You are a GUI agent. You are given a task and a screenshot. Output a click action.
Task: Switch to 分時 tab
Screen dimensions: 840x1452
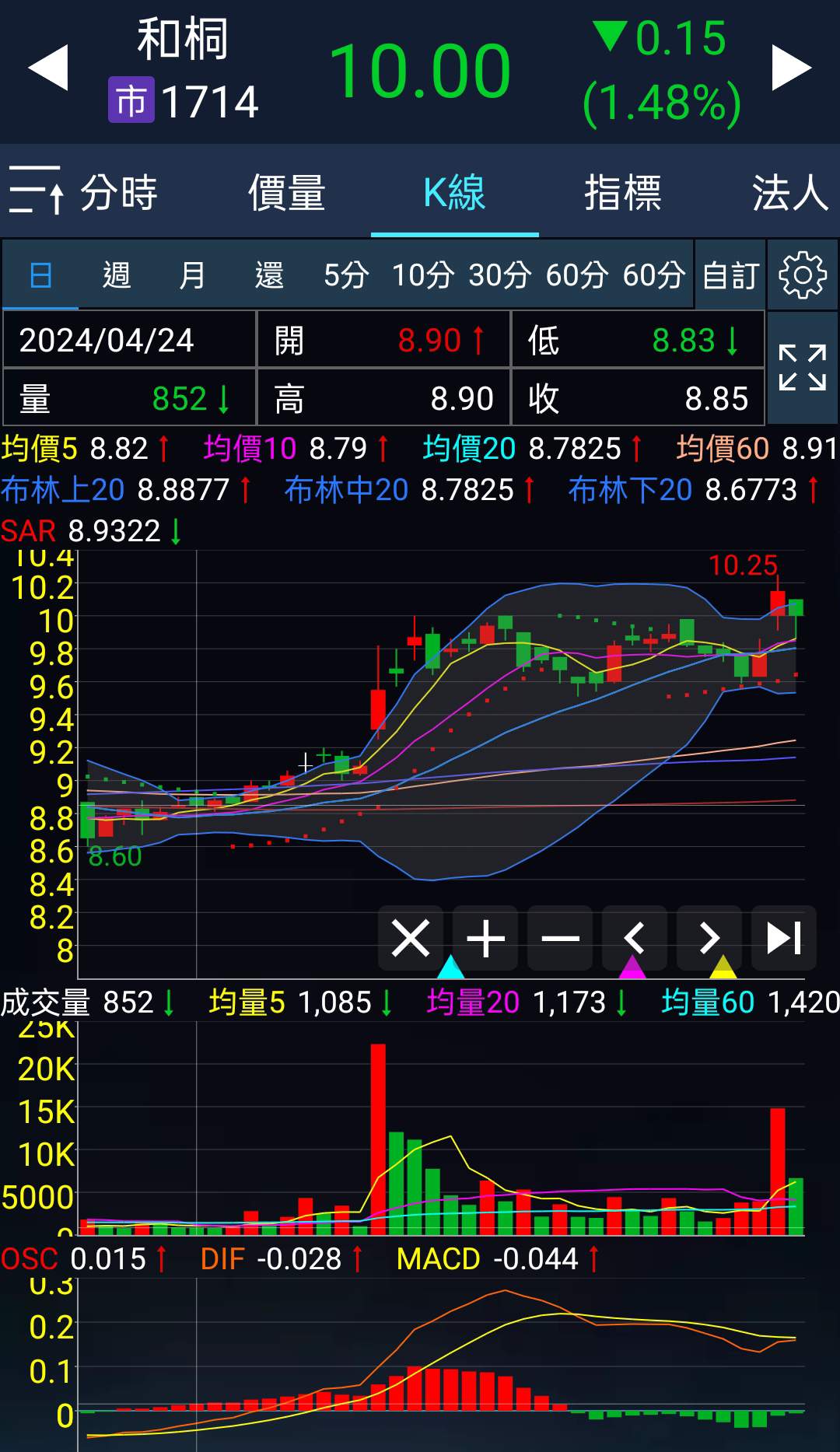coord(119,192)
